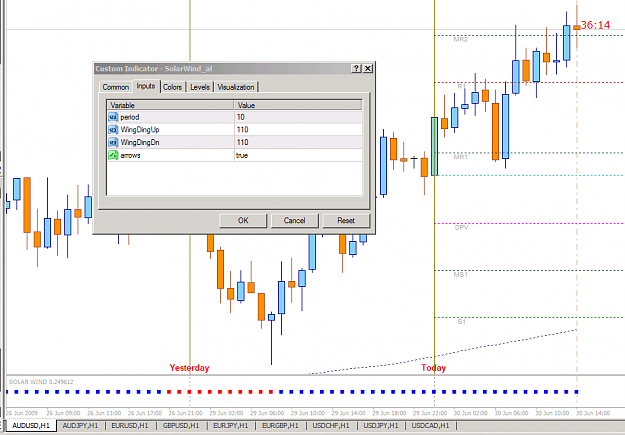Screen dimensions: 625x435
Task: Click the SOLAR WIND 0.249612 indicator label
Action: [41, 382]
